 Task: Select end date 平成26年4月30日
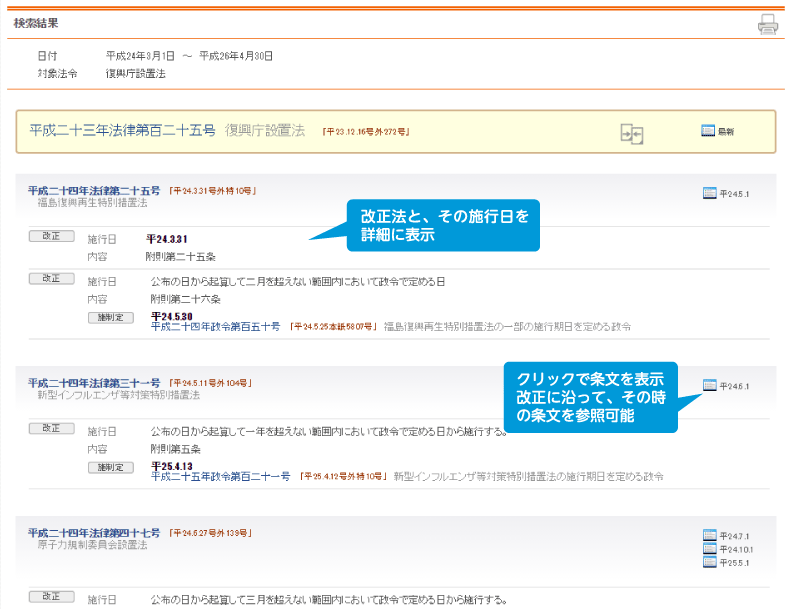click(236, 56)
